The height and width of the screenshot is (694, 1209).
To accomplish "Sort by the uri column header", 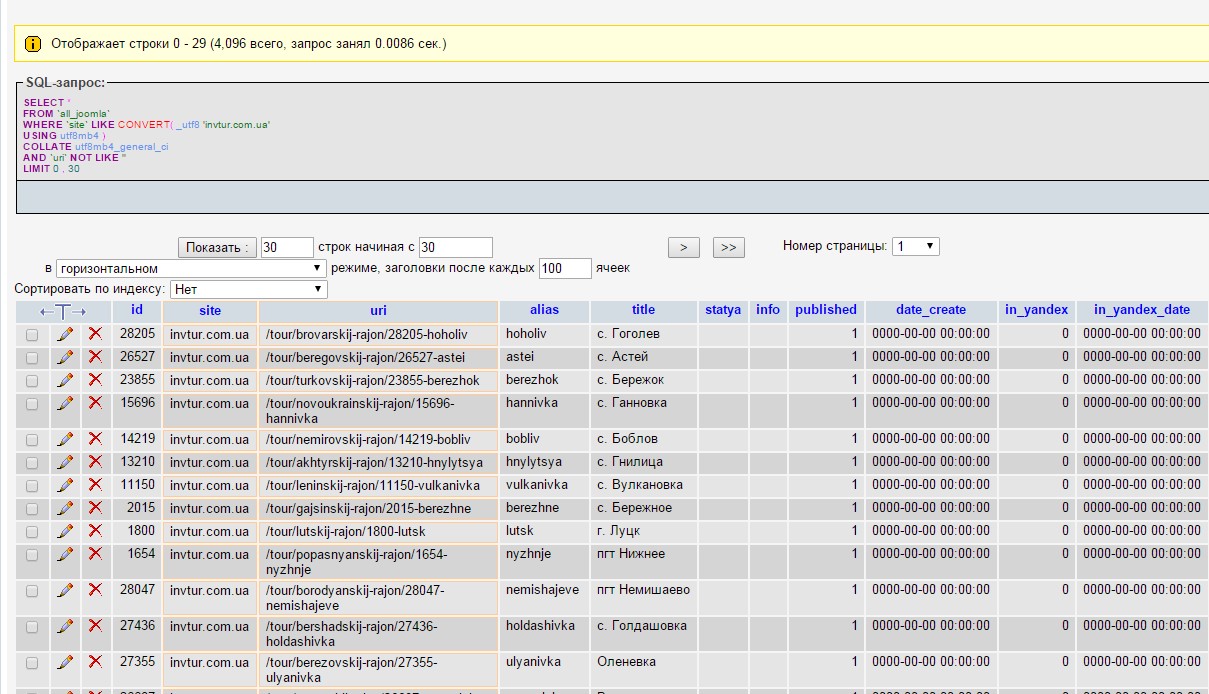I will point(378,311).
